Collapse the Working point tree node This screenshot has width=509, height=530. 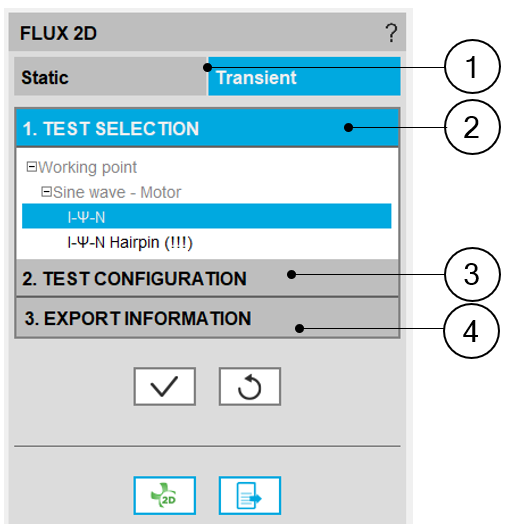pyautogui.click(x=31, y=167)
